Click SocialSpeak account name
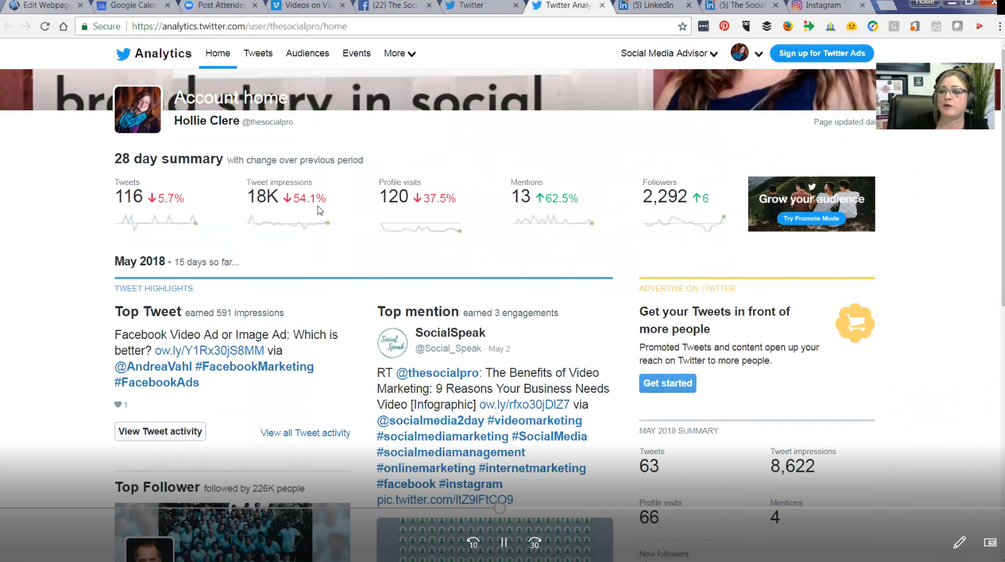Screen dimensions: 1005x562 pos(451,333)
